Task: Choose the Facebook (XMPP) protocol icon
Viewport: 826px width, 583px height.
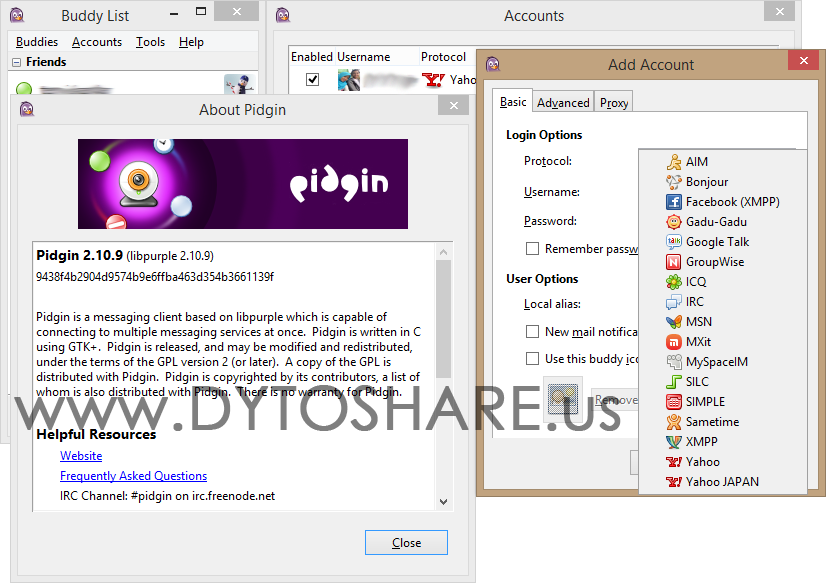Action: (x=673, y=202)
